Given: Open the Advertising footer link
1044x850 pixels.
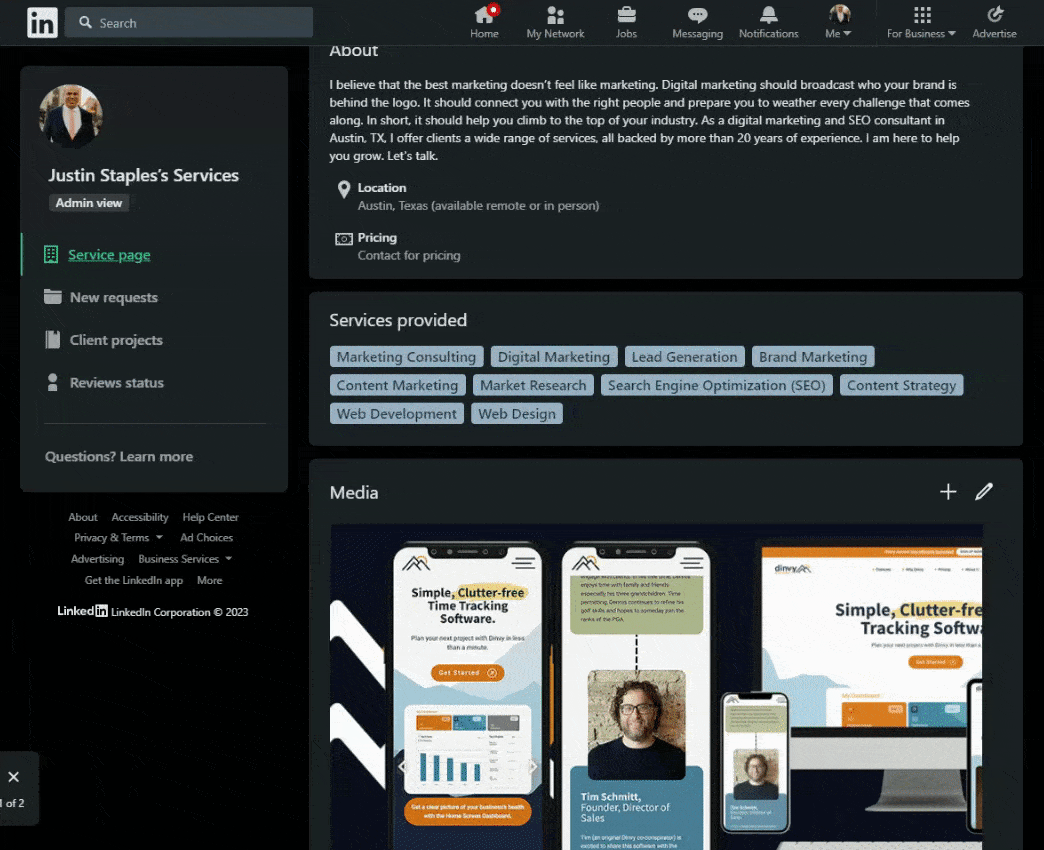Looking at the screenshot, I should 97,559.
